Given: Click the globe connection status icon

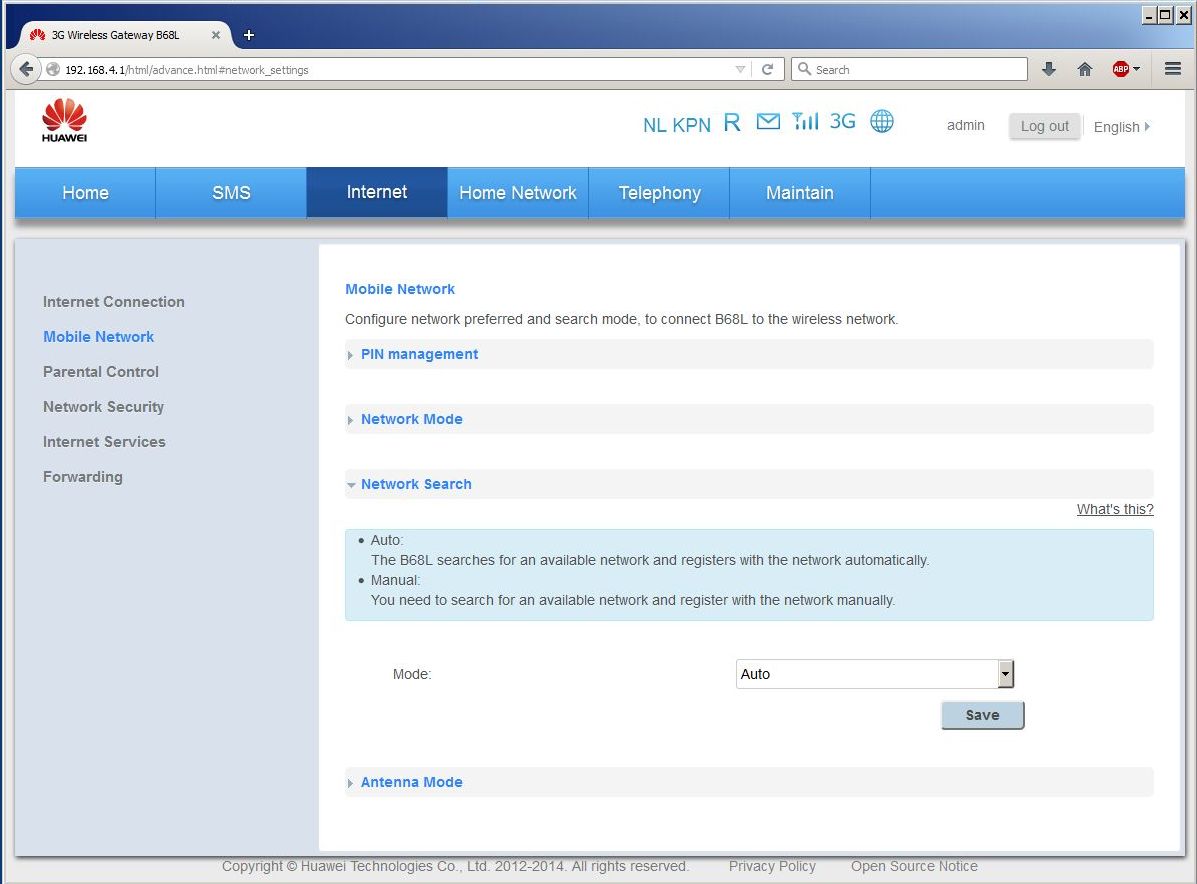Looking at the screenshot, I should pyautogui.click(x=882, y=121).
